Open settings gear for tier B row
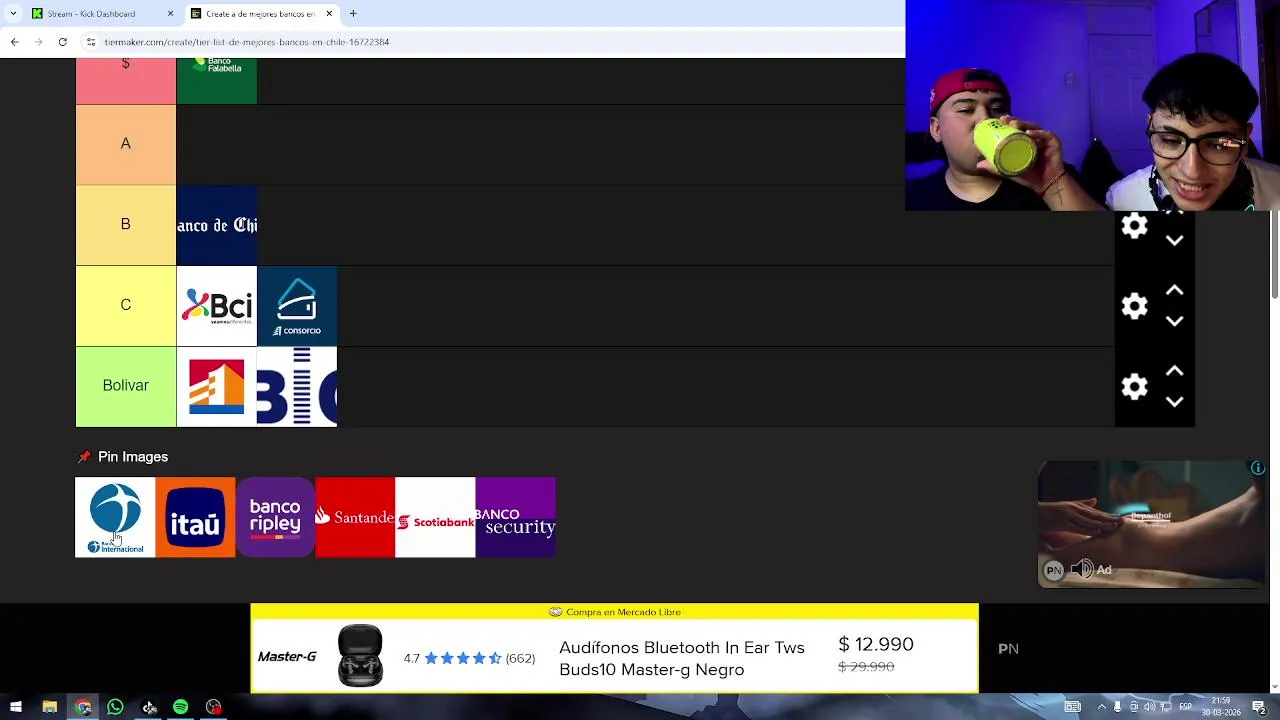1280x720 pixels. (1134, 225)
